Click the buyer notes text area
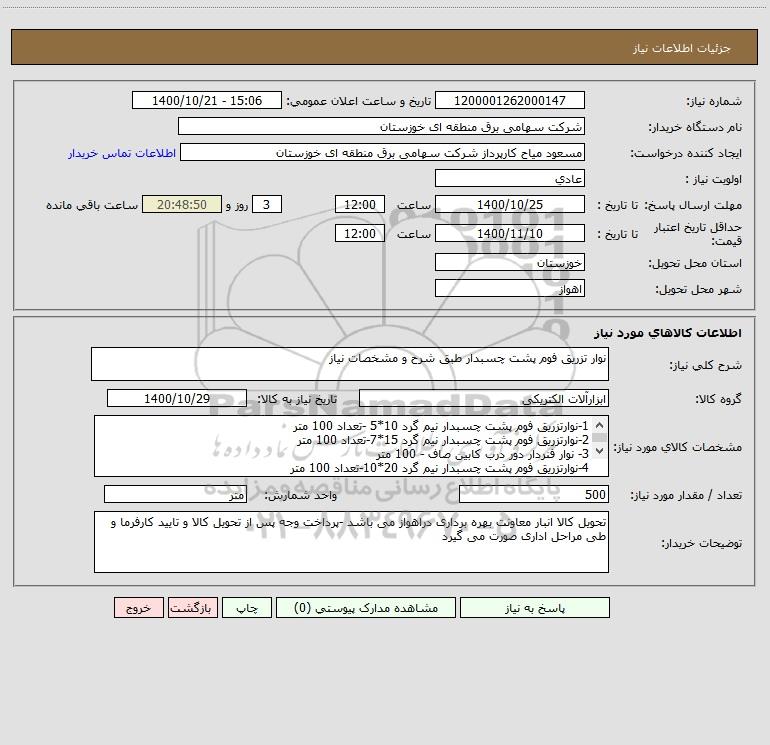 pyautogui.click(x=350, y=542)
